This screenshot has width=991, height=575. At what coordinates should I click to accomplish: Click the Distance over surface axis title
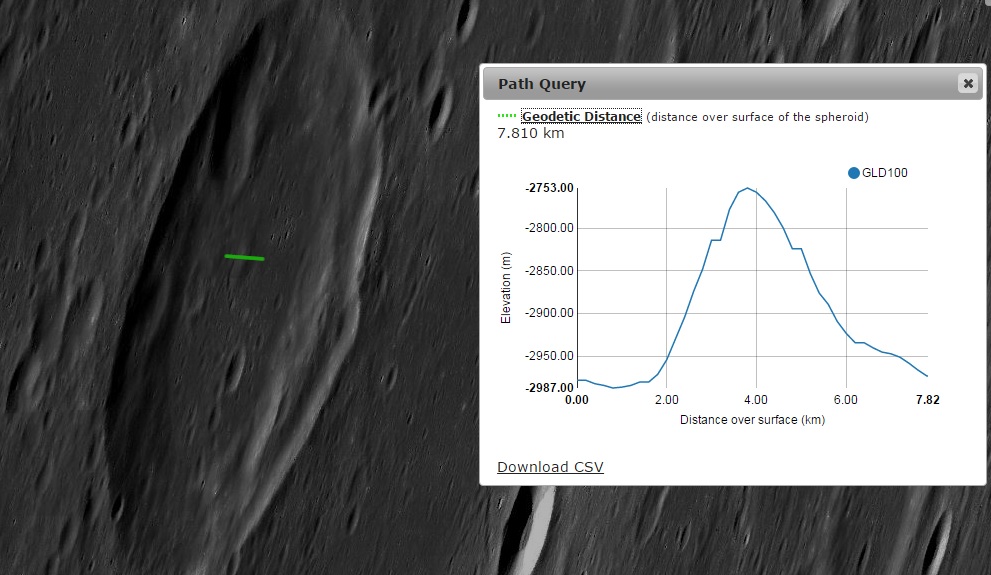point(752,420)
